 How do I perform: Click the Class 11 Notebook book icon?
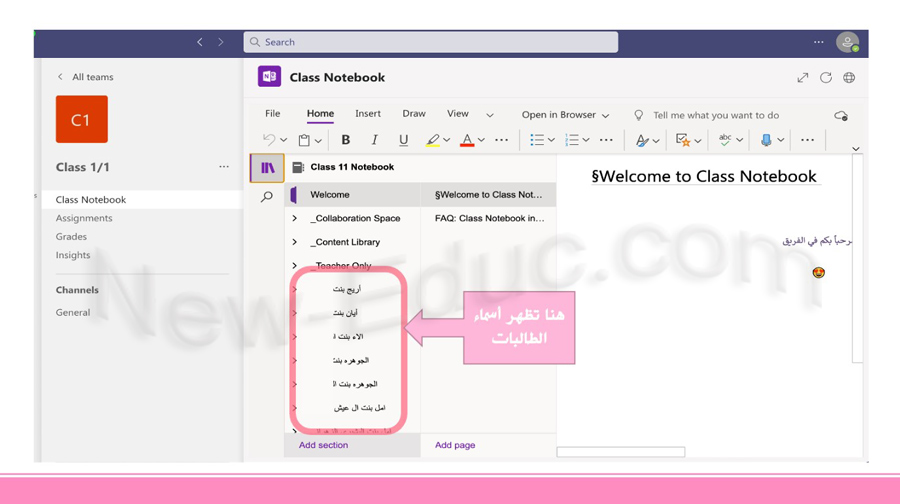click(298, 167)
